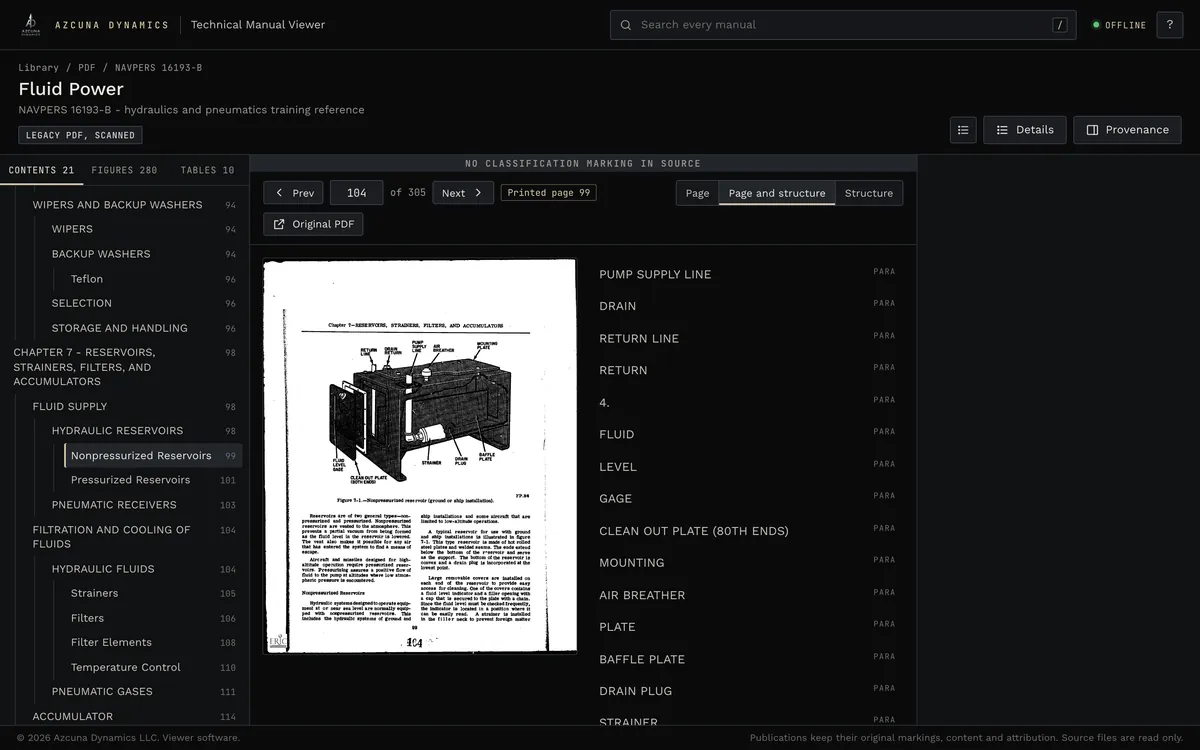The height and width of the screenshot is (750, 1200).
Task: Select the Strainers contents entry
Action: point(153,593)
